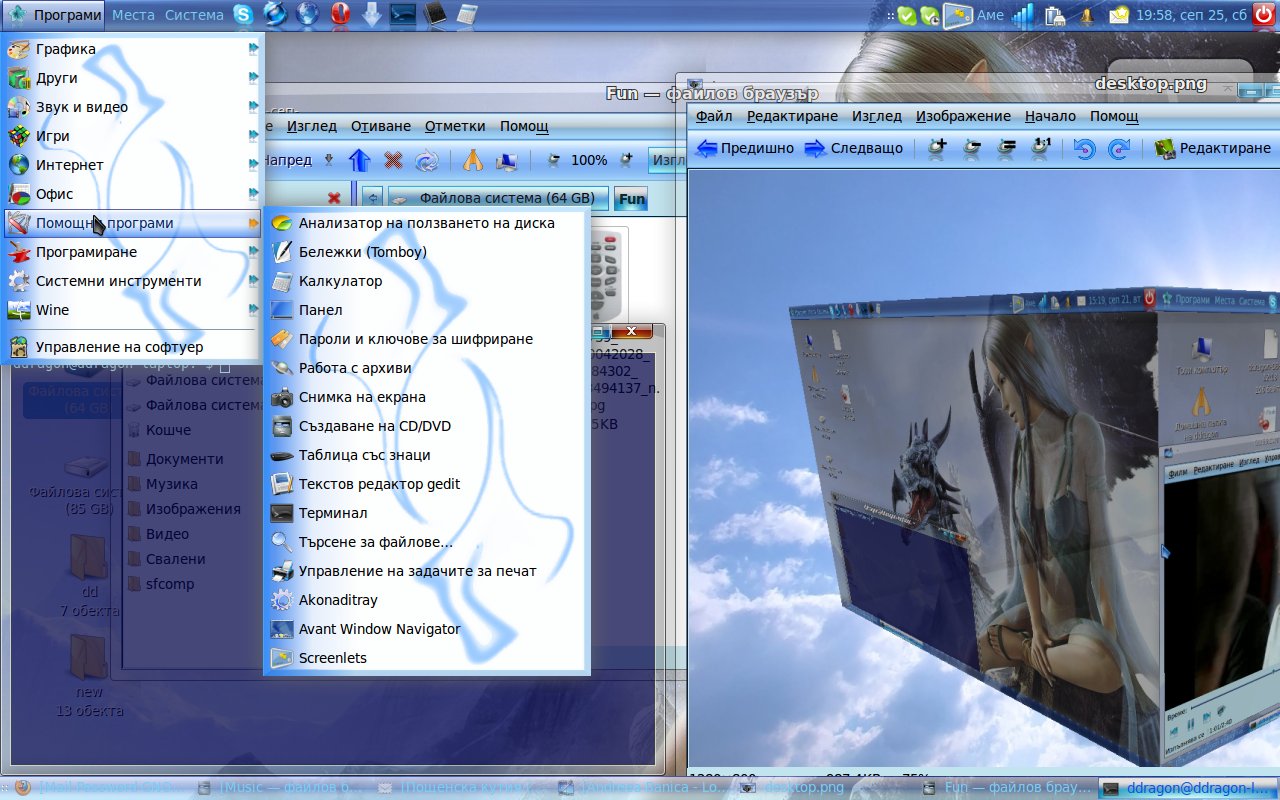Screen dimensions: 1280x800
Task: Launch Avant Window Navigator
Action: click(427, 629)
